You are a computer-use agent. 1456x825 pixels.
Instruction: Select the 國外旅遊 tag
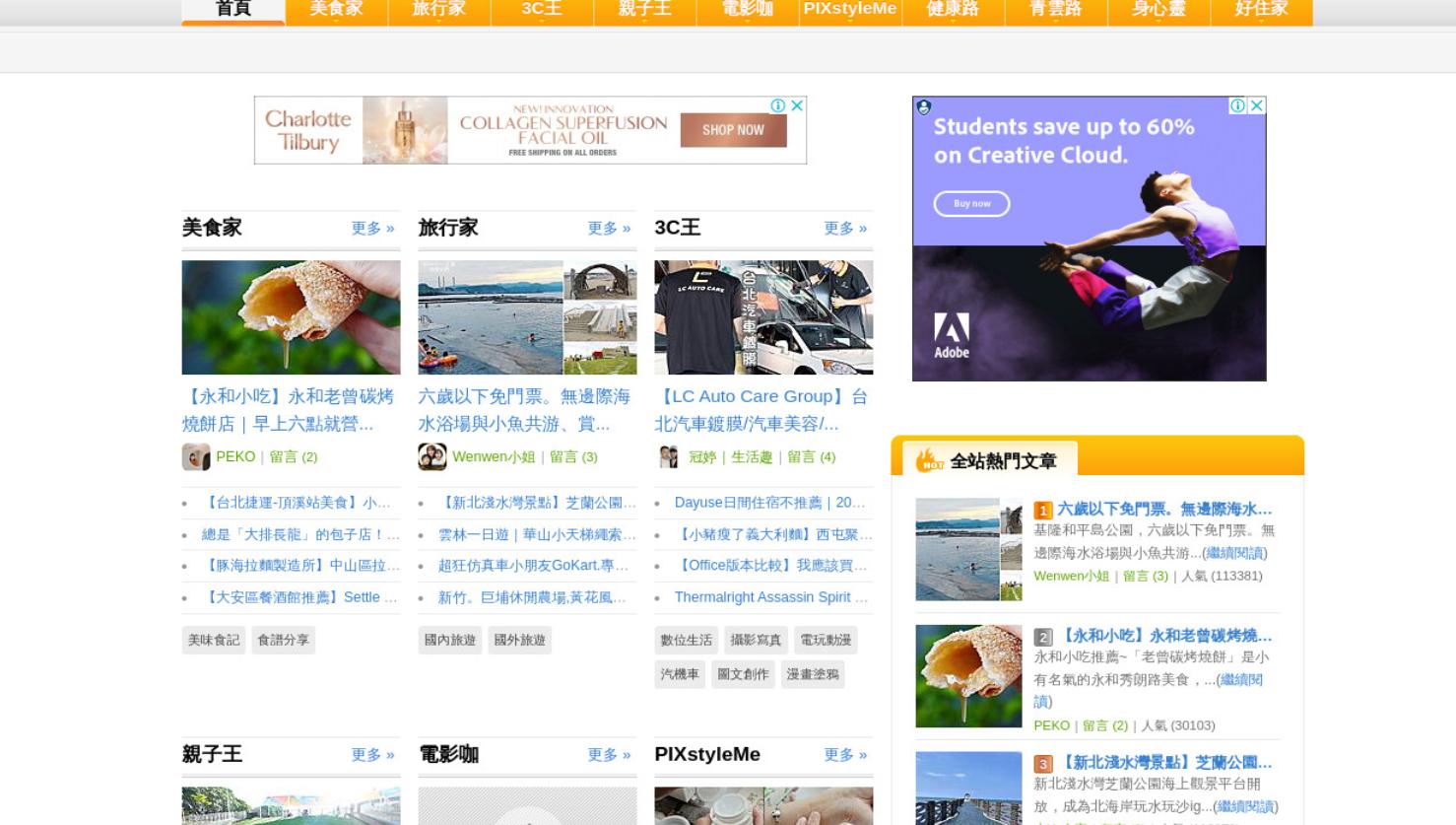(519, 641)
